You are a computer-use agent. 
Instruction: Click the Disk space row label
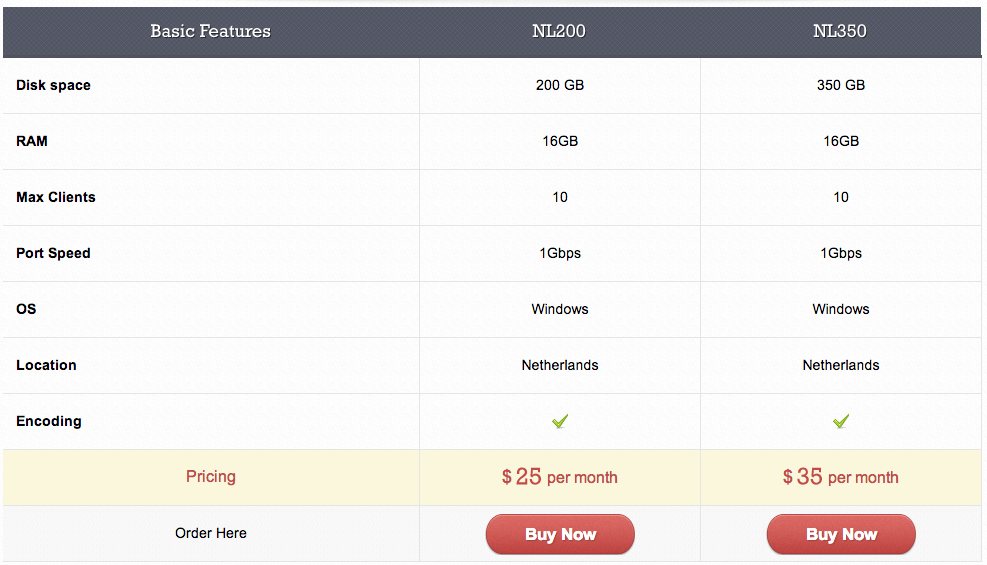click(53, 85)
